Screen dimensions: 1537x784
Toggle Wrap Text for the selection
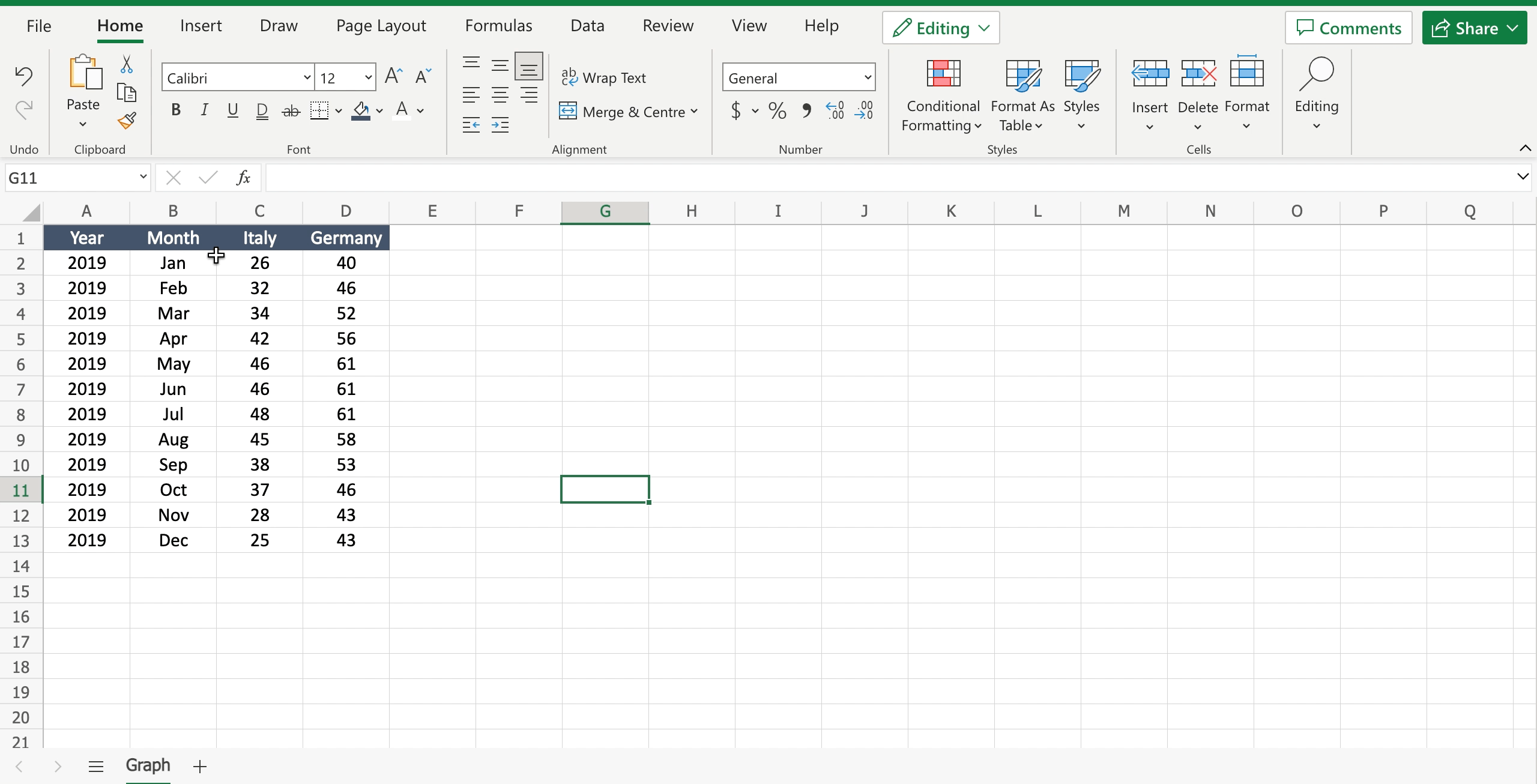[603, 77]
